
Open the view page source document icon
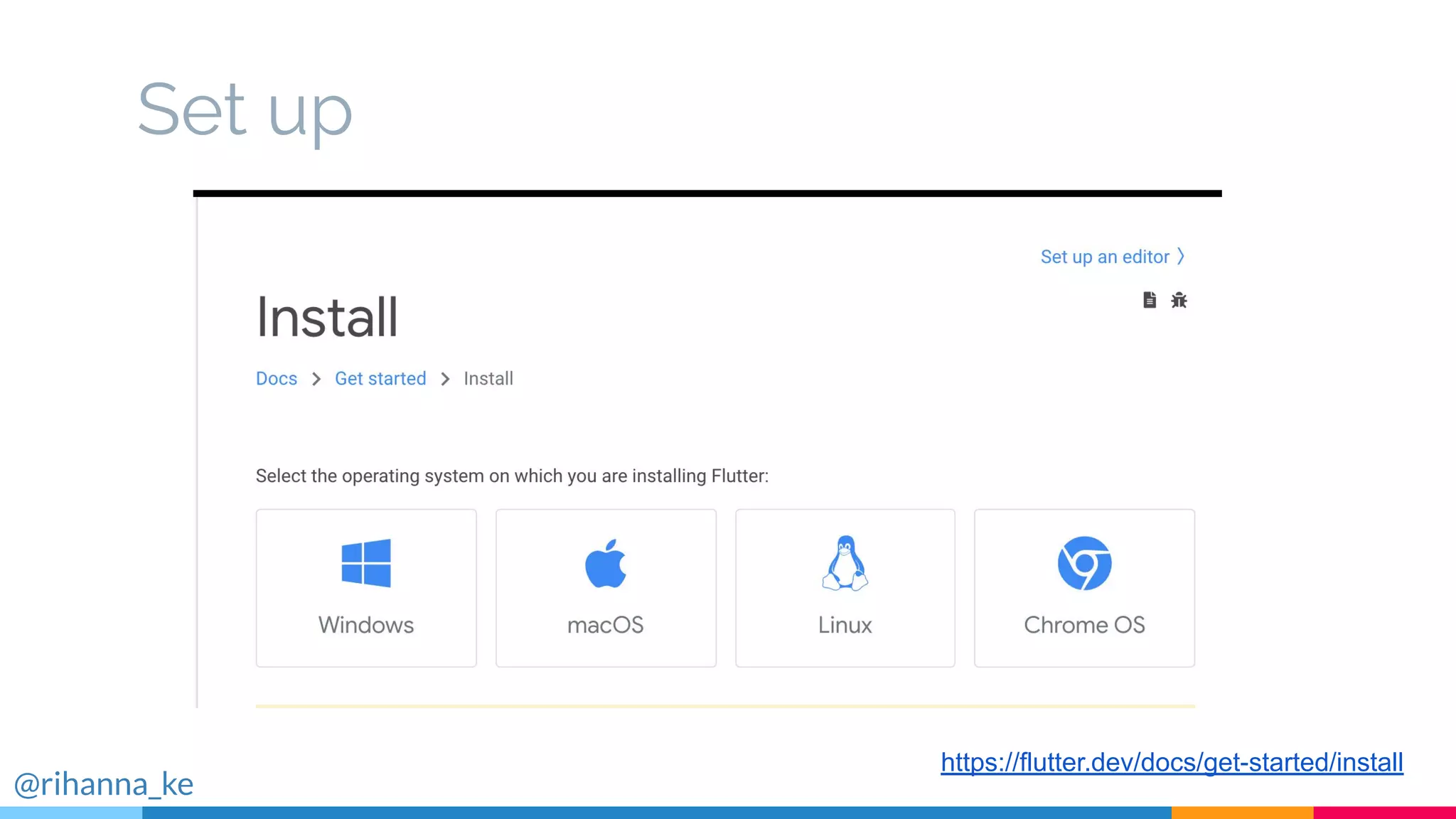pos(1150,300)
